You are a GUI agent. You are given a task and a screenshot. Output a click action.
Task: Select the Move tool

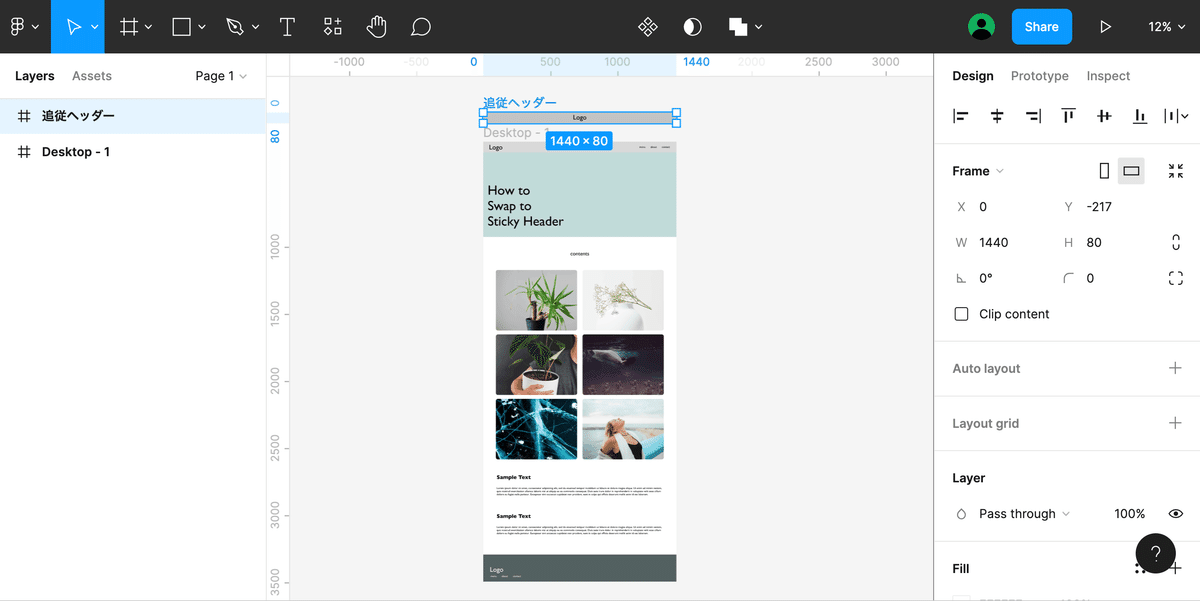(x=73, y=27)
